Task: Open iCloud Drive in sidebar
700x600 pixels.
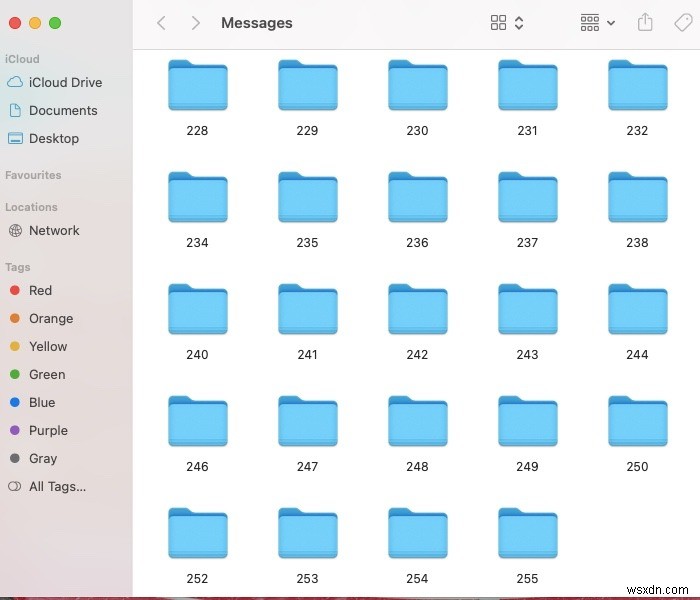Action: (x=55, y=83)
